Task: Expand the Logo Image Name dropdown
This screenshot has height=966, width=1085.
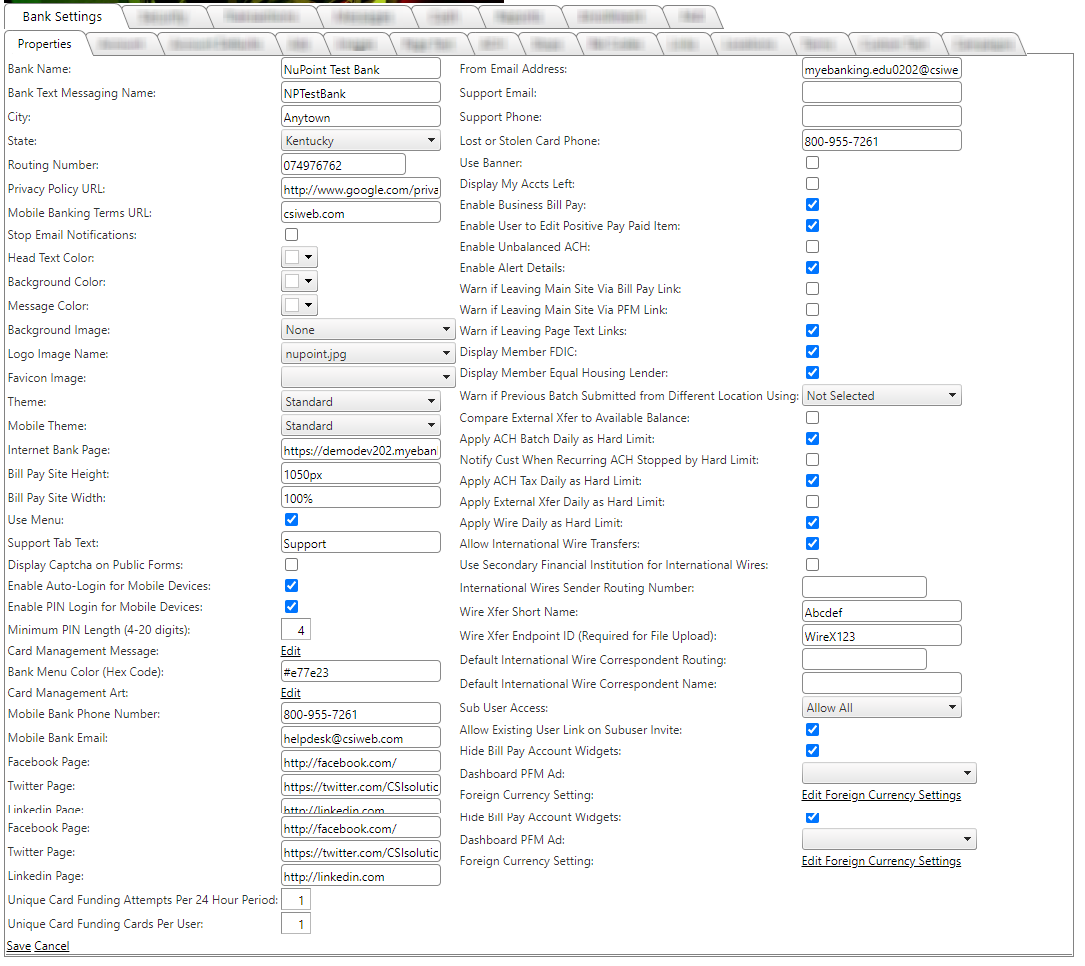Action: tap(367, 354)
